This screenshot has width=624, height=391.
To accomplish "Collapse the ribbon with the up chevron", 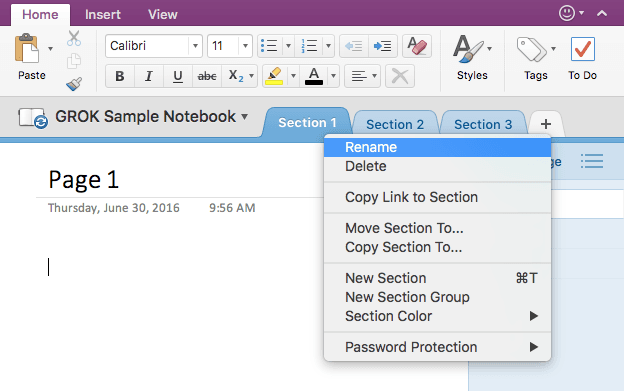I will (602, 14).
